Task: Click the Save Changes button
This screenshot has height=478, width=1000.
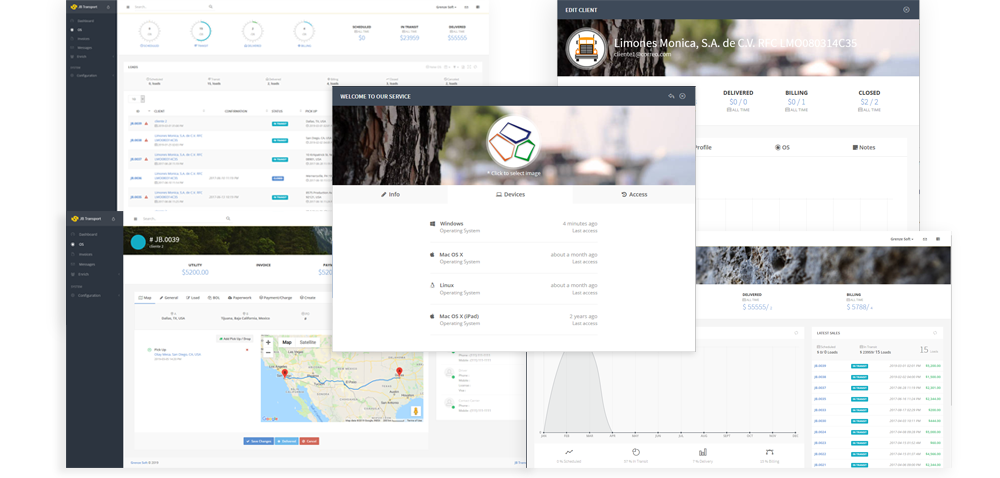Action: click(x=258, y=441)
